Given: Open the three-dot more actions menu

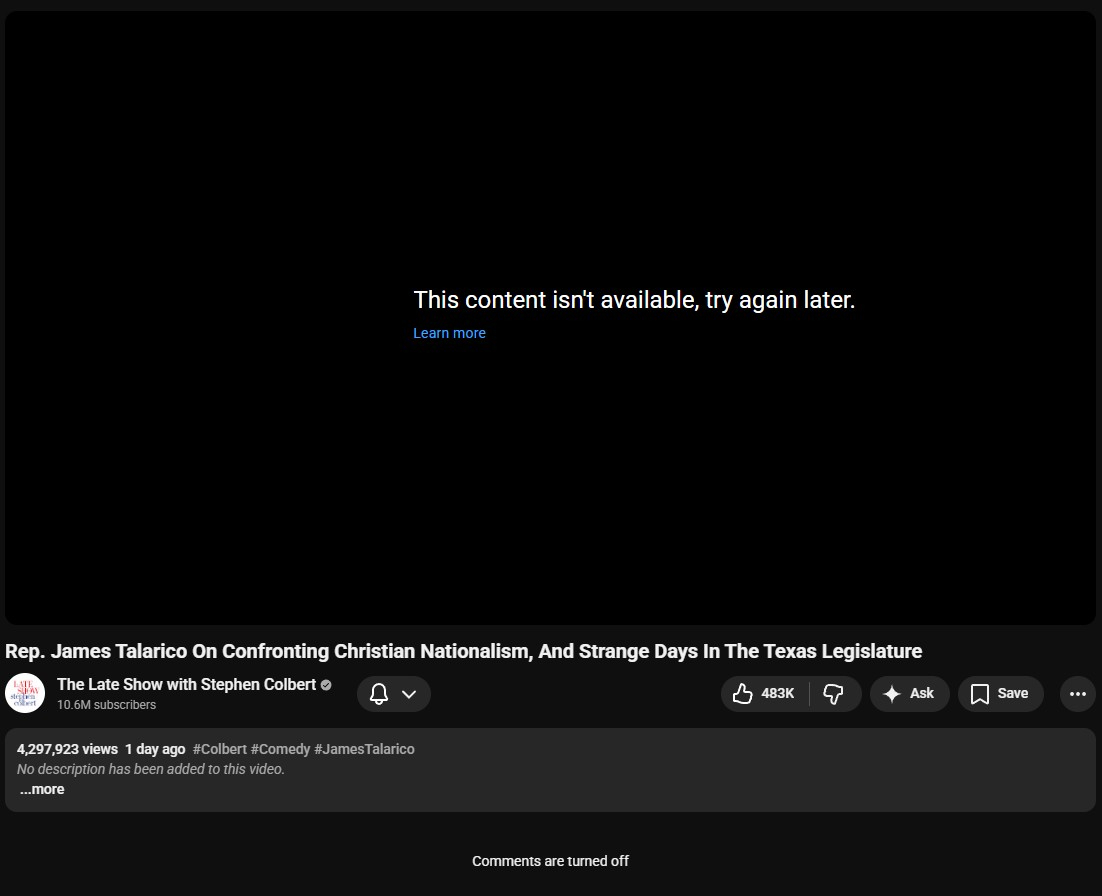Looking at the screenshot, I should point(1077,694).
